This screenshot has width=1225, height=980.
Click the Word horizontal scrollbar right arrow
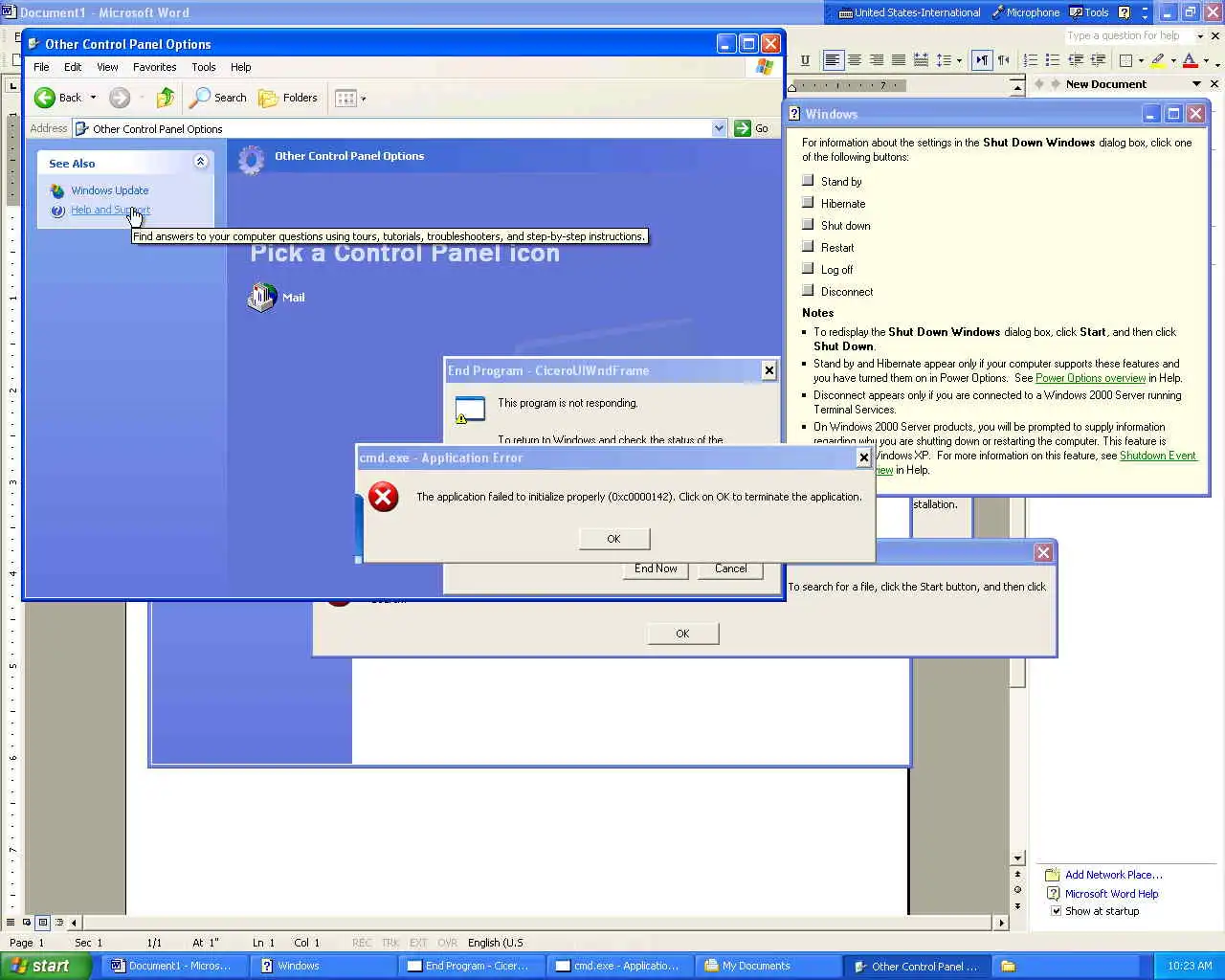[x=1001, y=923]
